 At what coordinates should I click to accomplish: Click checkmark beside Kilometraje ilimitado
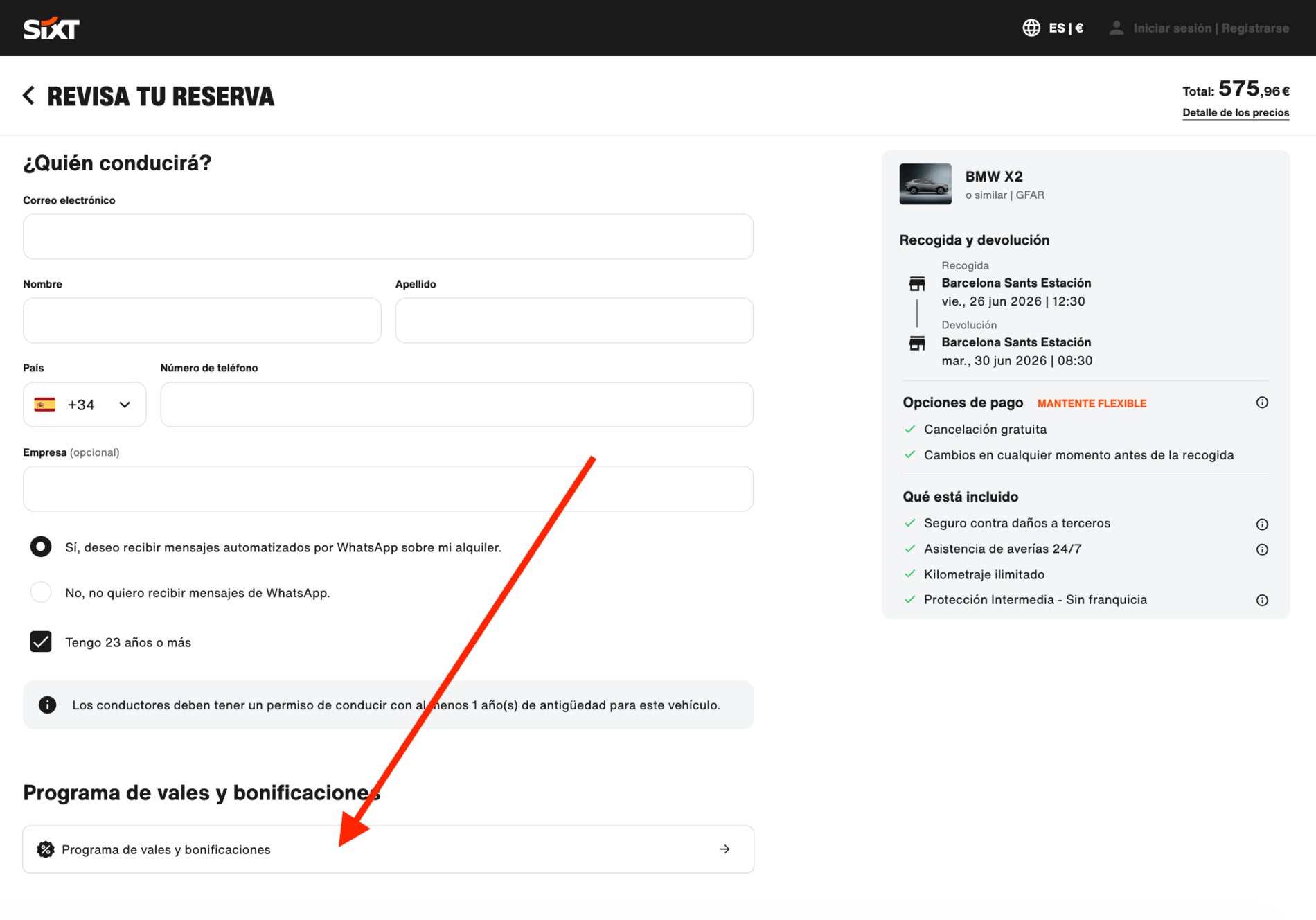coord(910,574)
